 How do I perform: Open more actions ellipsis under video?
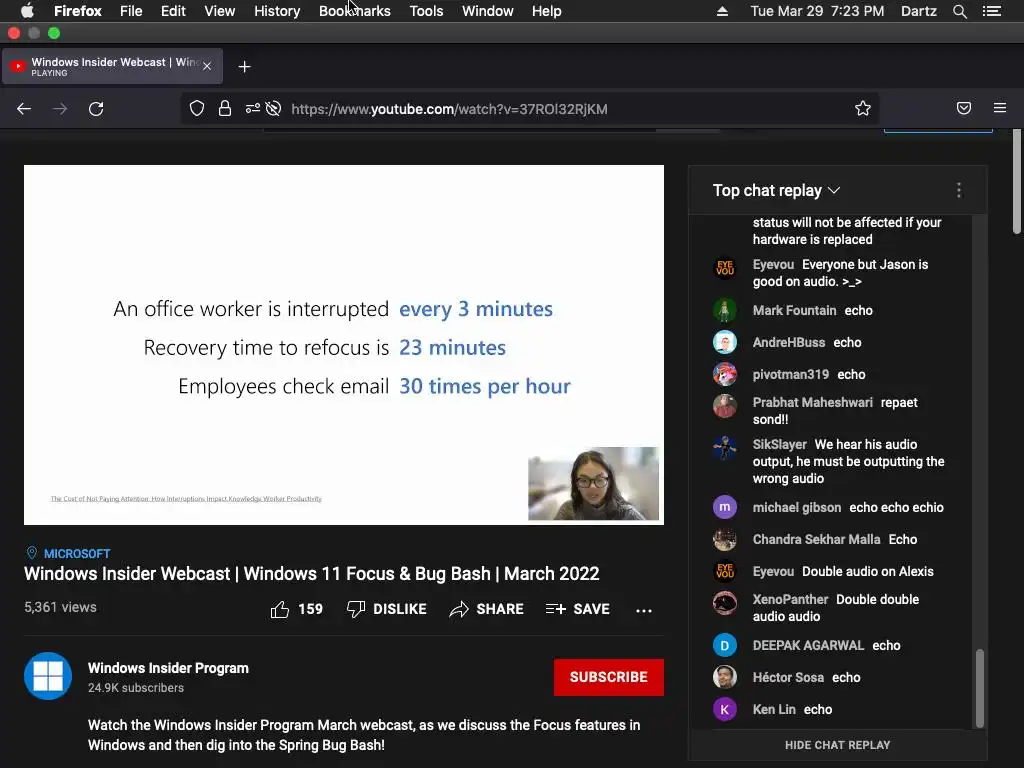[x=644, y=611]
